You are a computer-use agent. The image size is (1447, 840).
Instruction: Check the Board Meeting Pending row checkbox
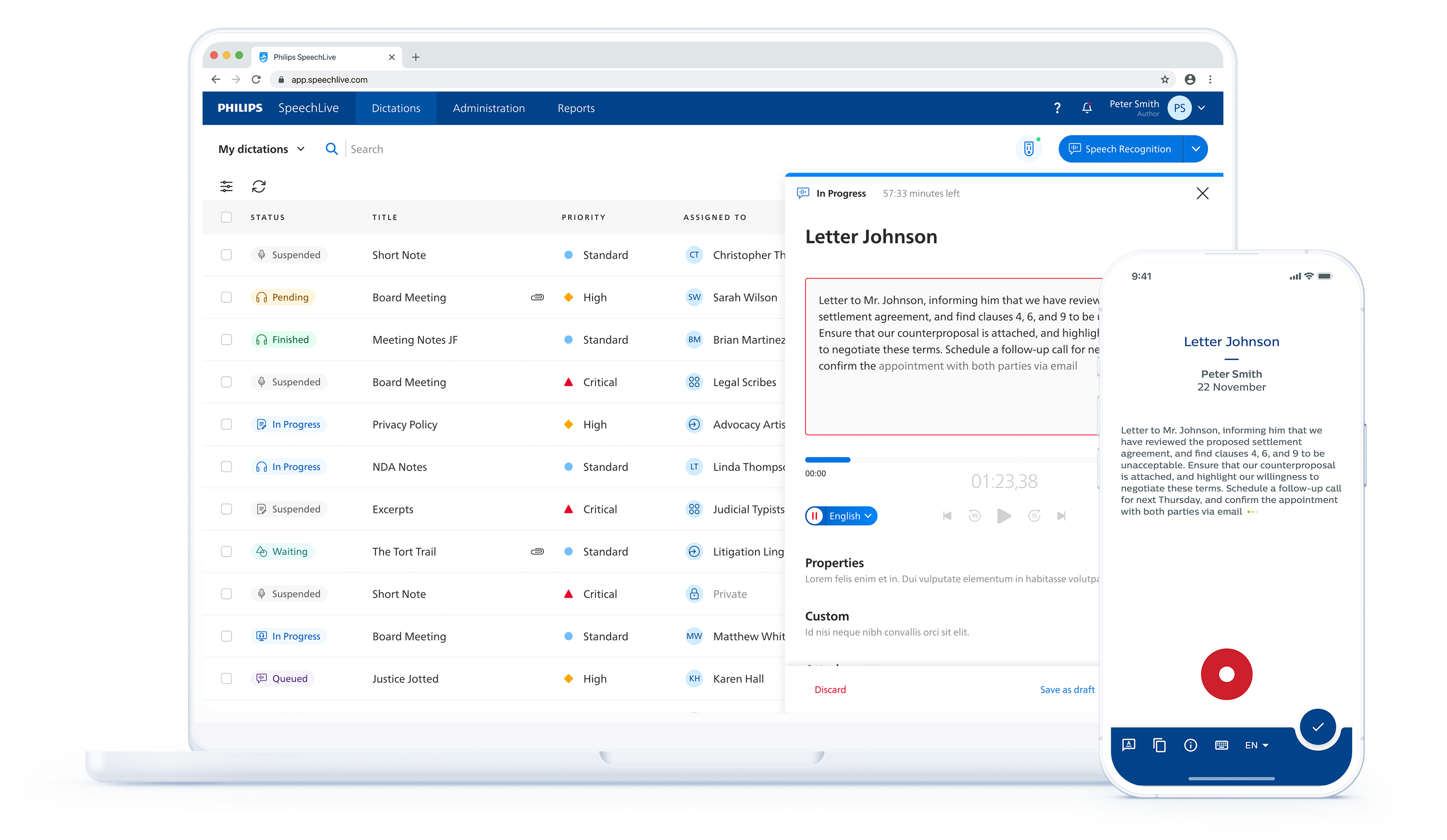pos(226,297)
